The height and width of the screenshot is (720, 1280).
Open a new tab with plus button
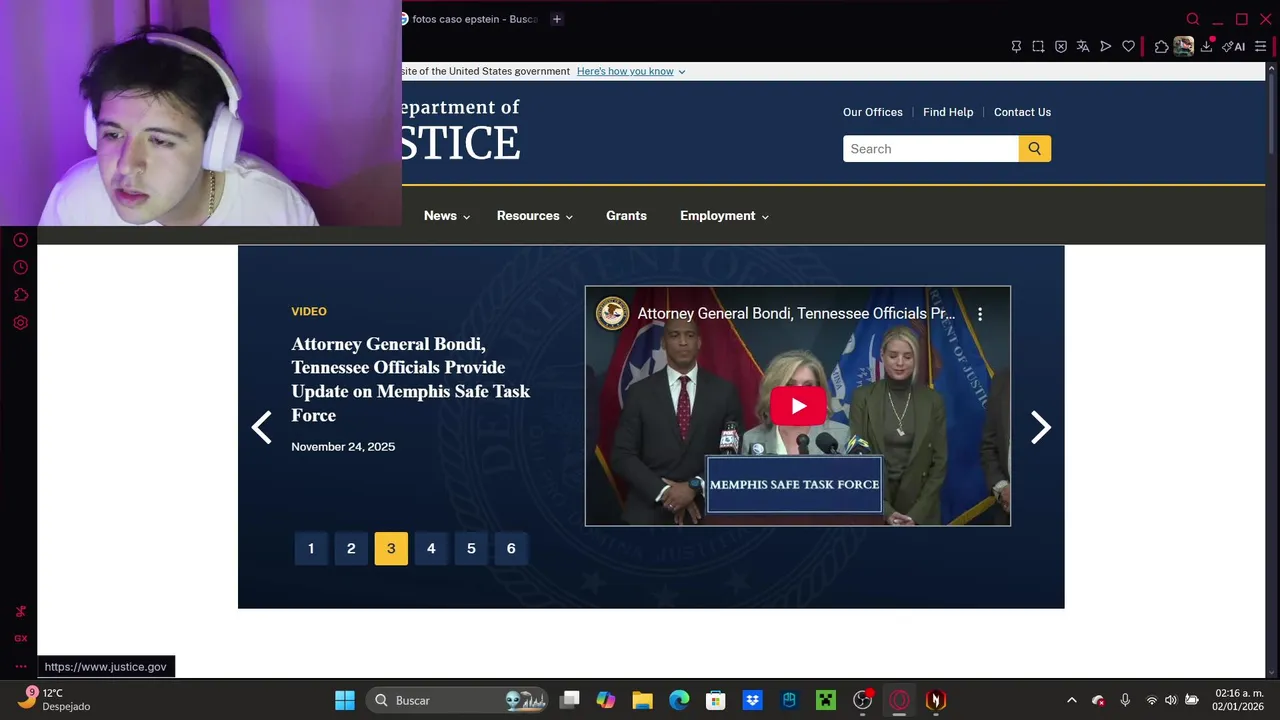pyautogui.click(x=557, y=19)
